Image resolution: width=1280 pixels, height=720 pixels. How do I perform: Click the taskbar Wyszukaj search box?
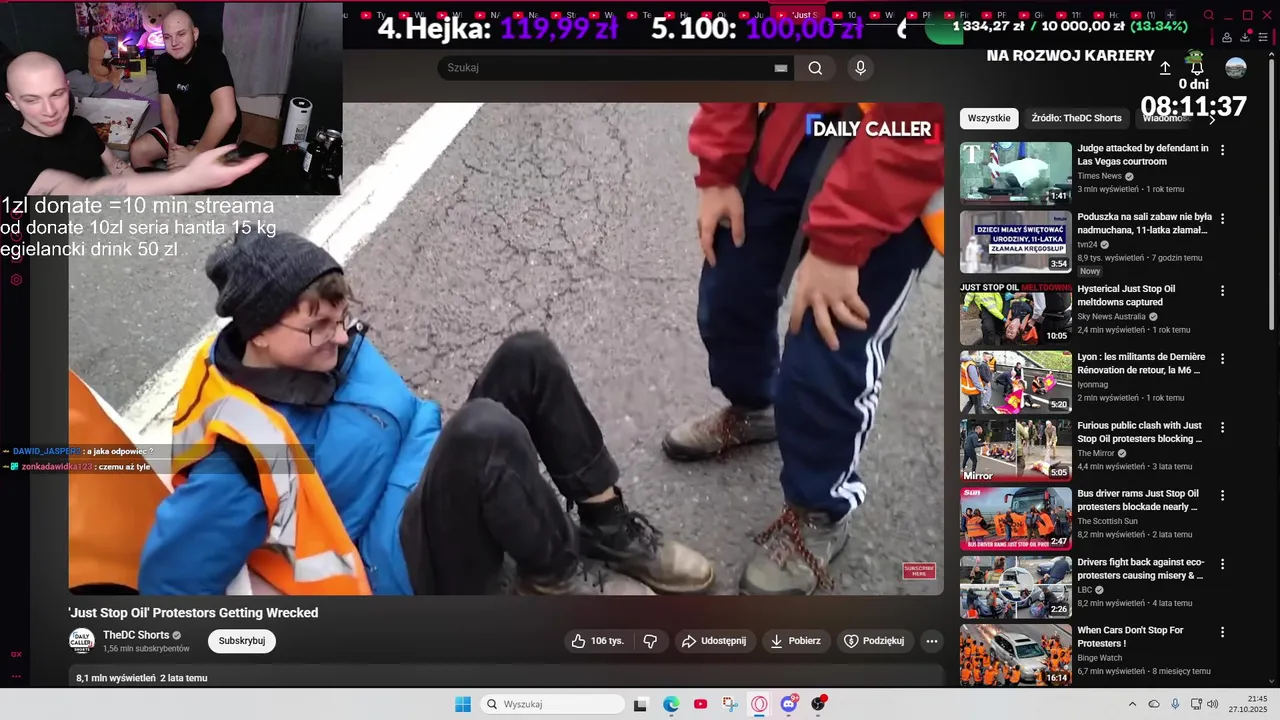[x=552, y=704]
